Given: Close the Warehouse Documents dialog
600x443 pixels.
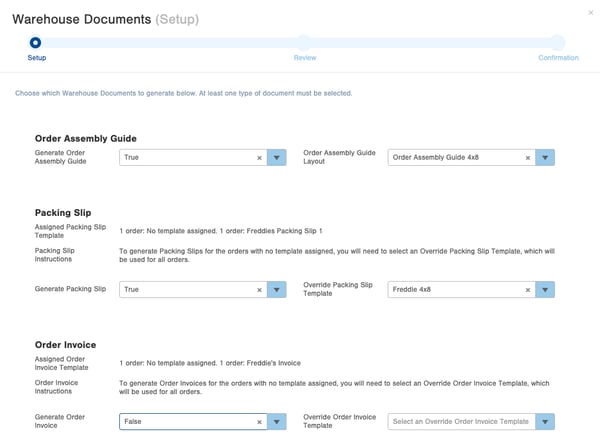Looking at the screenshot, I should tap(591, 13).
